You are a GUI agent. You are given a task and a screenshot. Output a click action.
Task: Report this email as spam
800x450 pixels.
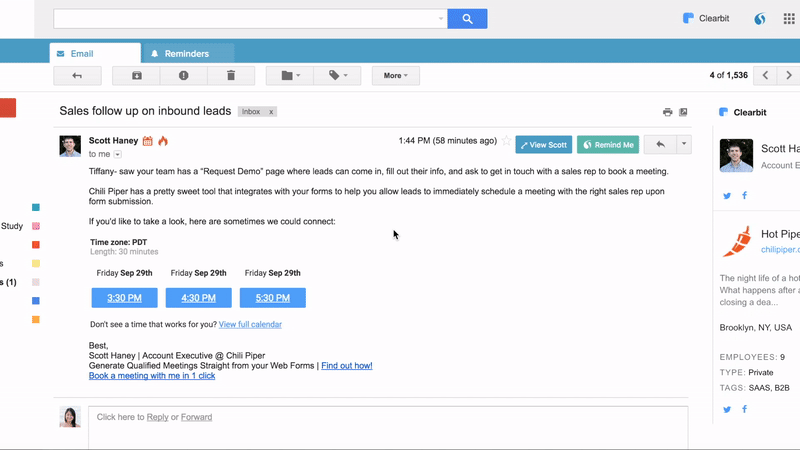point(183,76)
